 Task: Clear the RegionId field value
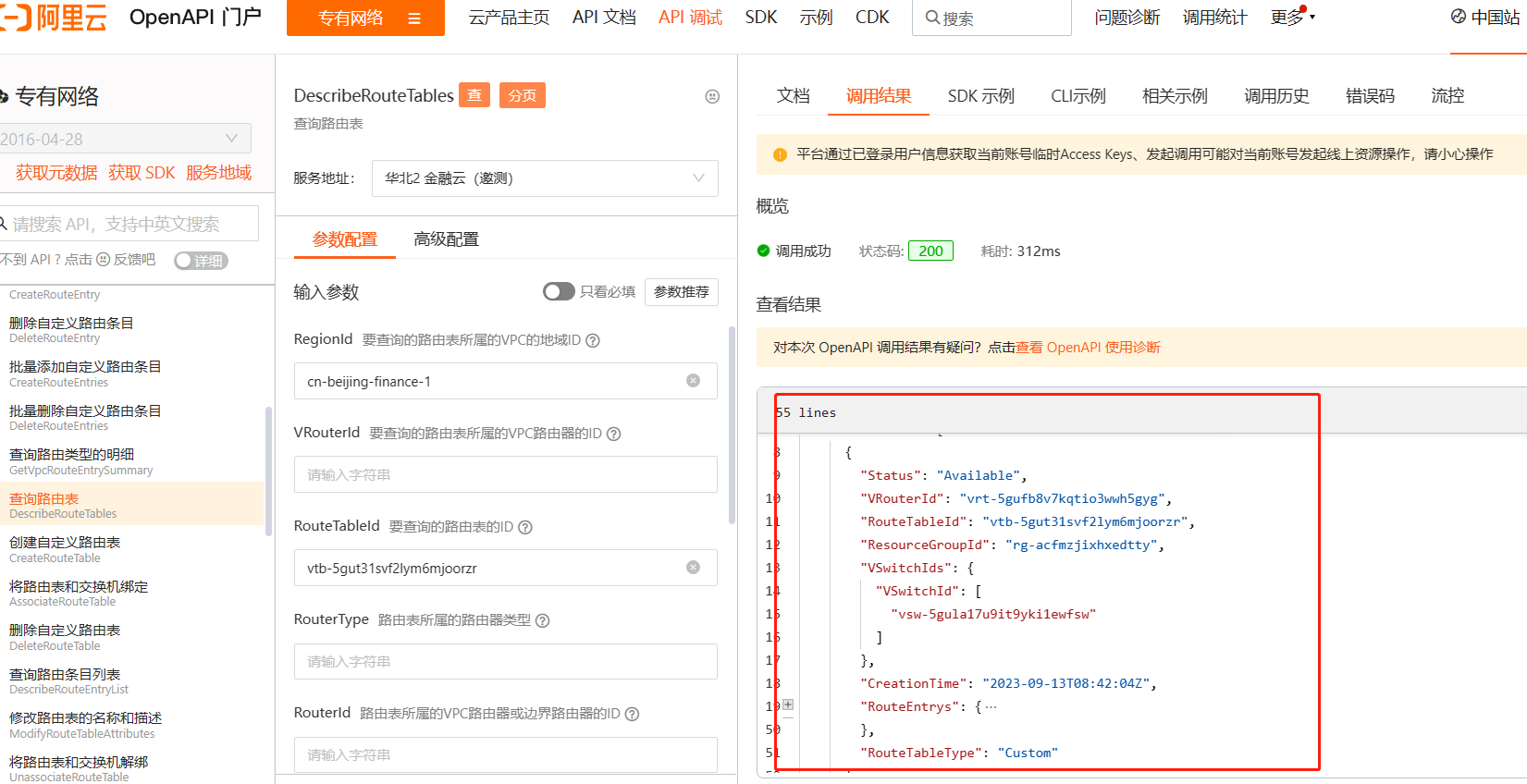[x=693, y=381]
